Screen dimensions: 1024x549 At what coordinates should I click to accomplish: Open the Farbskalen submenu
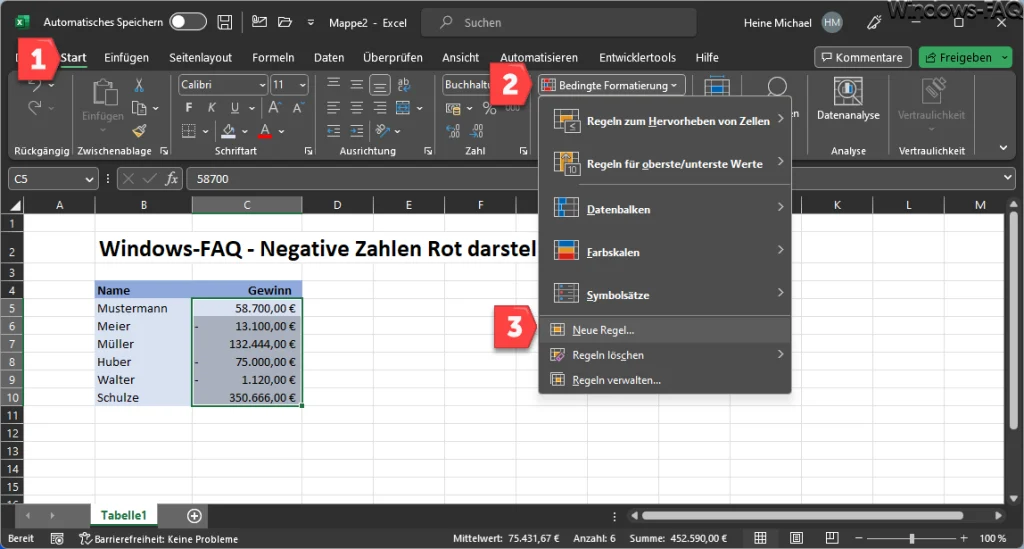(665, 252)
